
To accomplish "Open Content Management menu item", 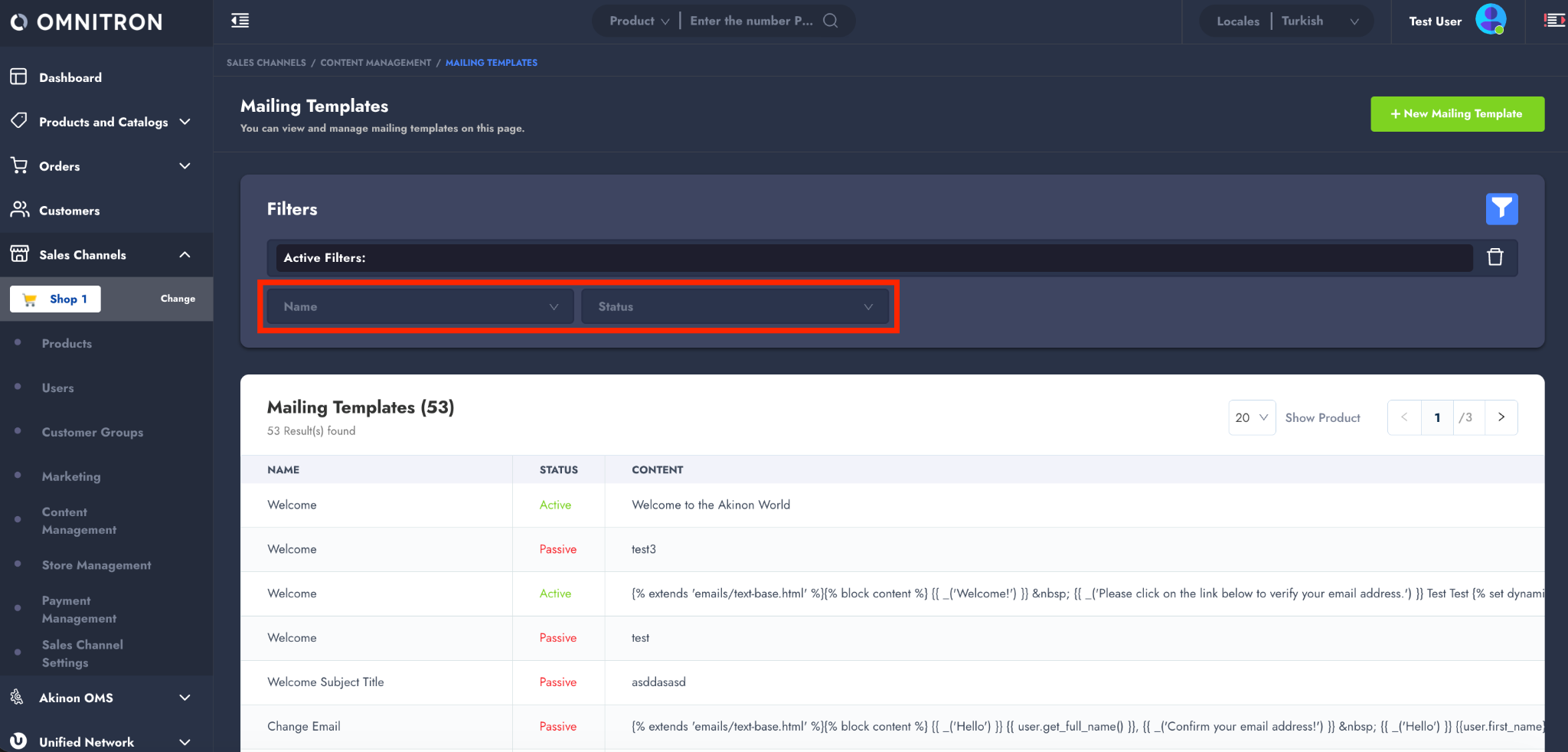I will click(79, 521).
